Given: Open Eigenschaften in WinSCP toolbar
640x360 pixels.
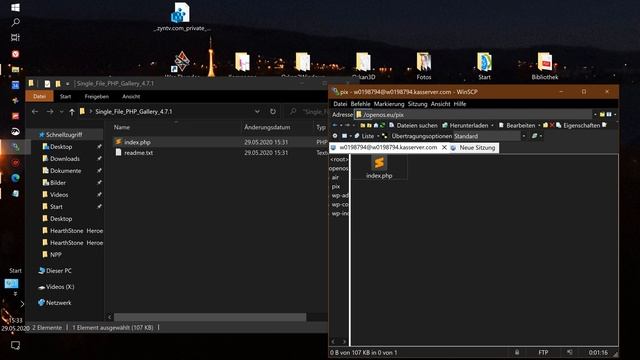Looking at the screenshot, I should tap(578, 125).
